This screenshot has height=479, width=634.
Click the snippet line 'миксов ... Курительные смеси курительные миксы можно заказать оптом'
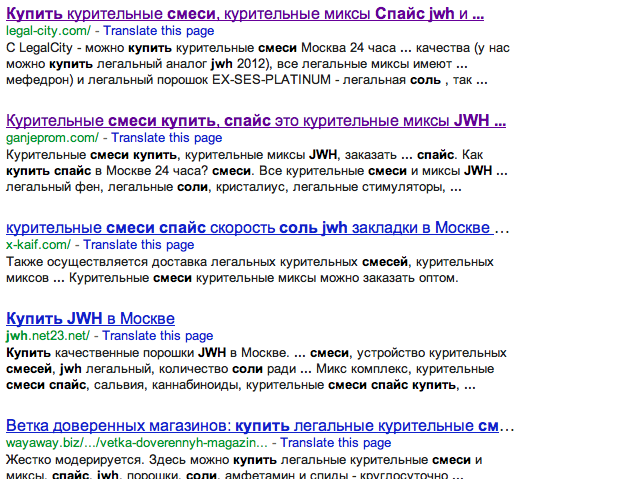(x=232, y=278)
